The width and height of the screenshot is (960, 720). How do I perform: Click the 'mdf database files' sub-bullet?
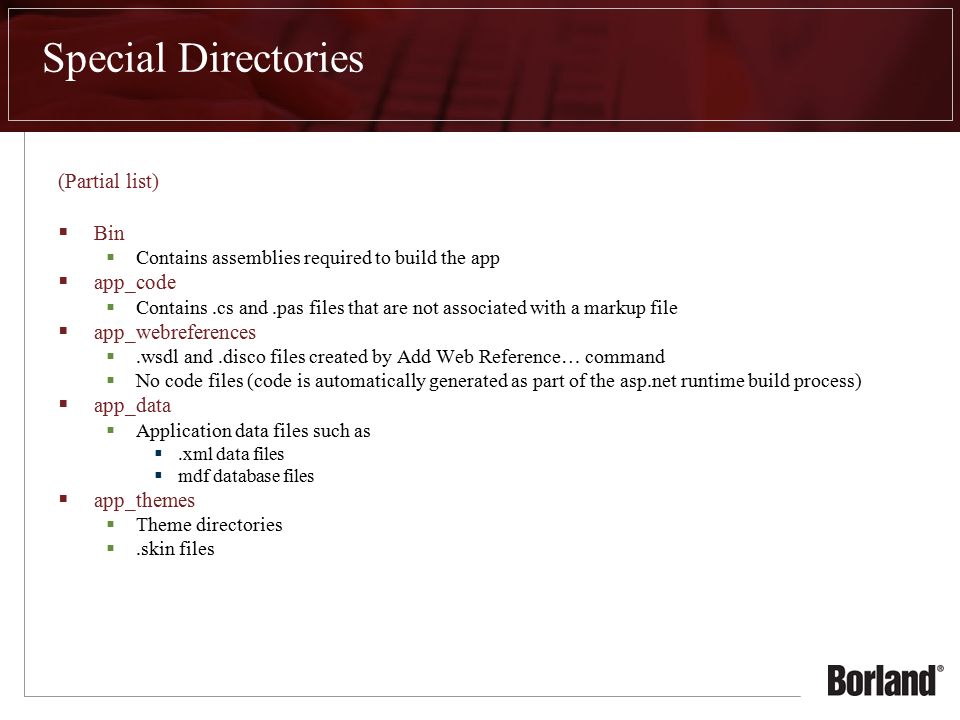coord(246,476)
